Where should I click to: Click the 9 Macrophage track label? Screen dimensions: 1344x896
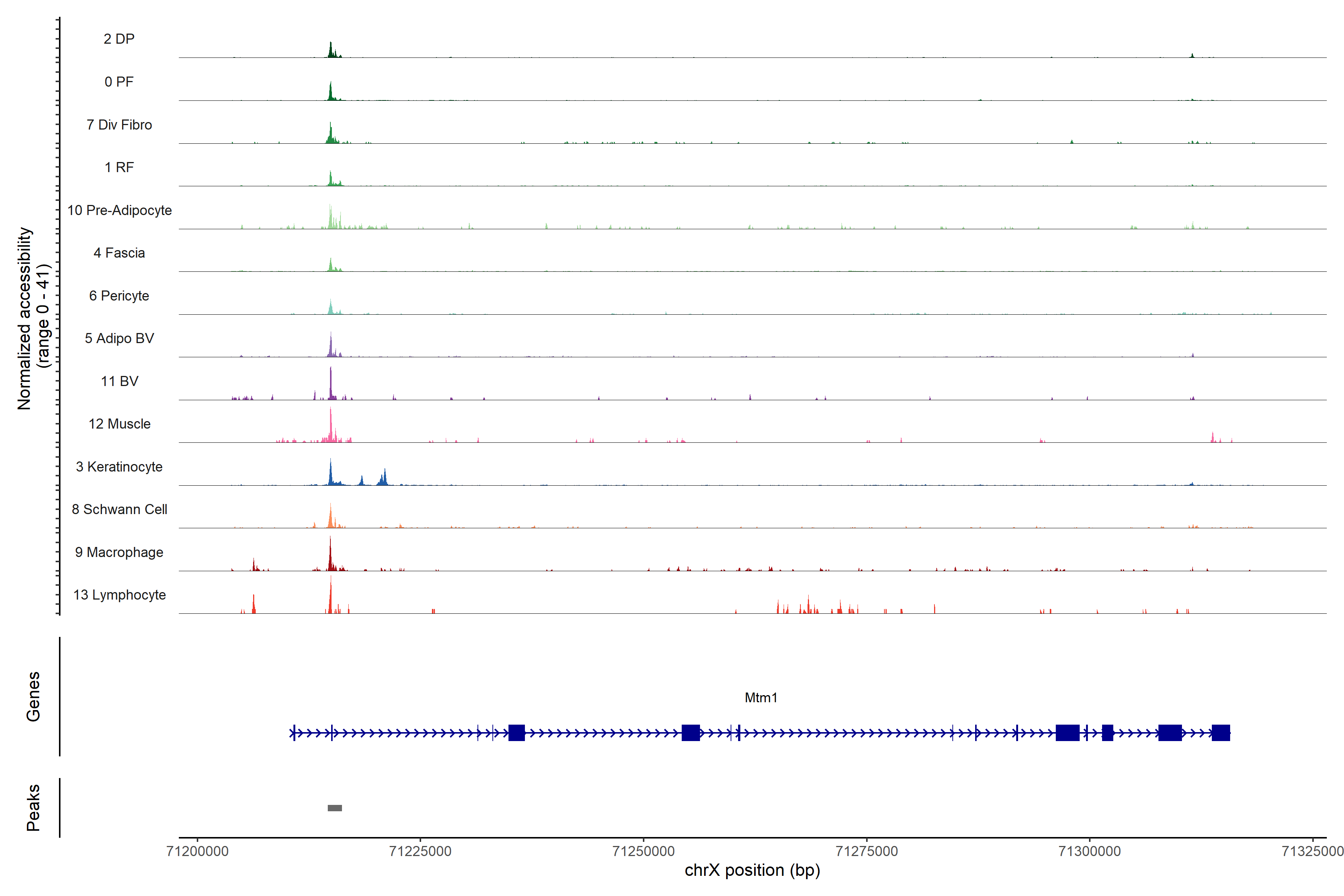119,553
